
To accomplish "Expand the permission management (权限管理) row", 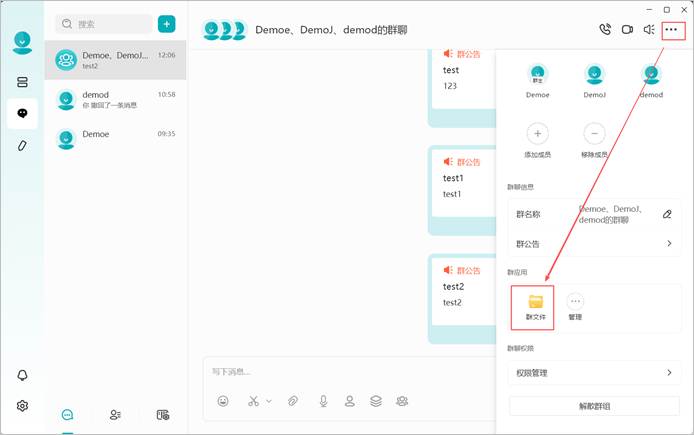I will click(x=594, y=373).
